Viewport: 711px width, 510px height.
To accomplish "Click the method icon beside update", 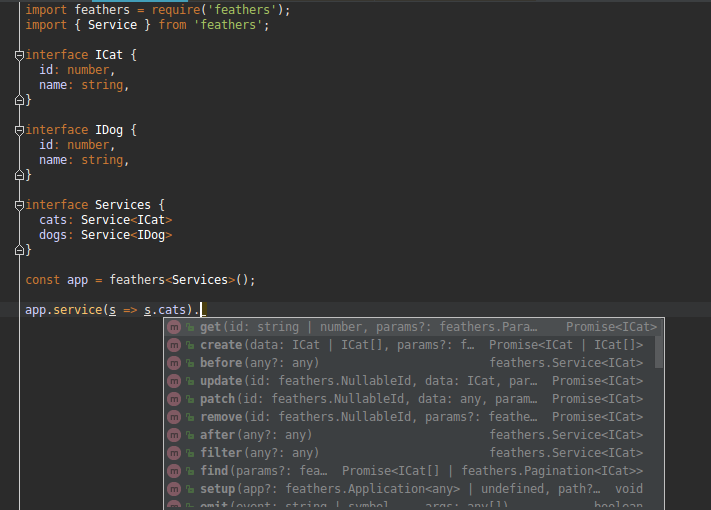I will tap(174, 381).
